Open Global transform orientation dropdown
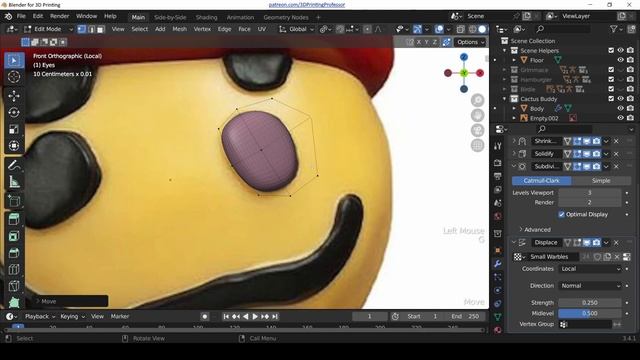640x360 pixels. pos(297,29)
